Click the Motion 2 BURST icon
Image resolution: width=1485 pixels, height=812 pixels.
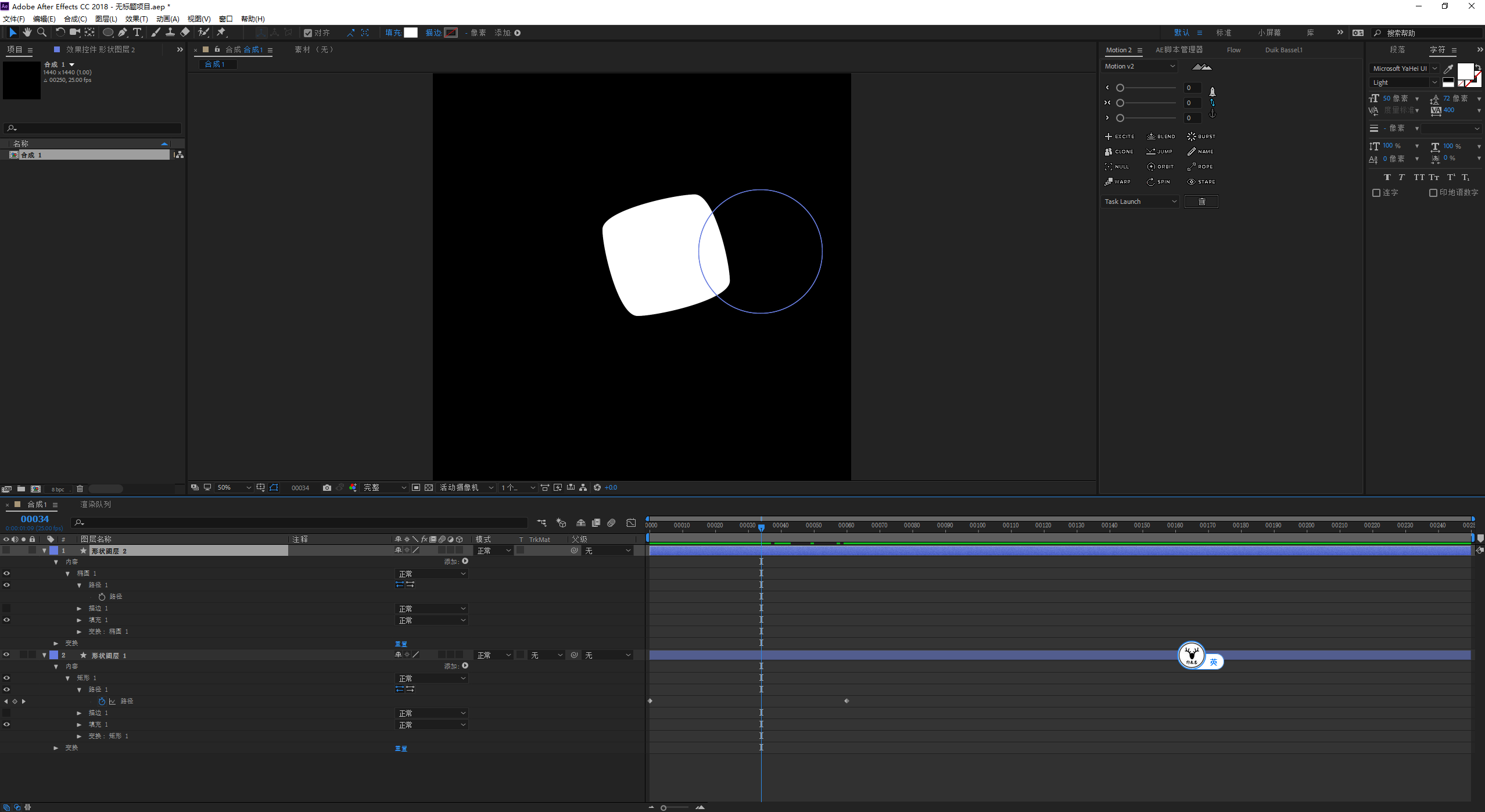[1192, 136]
